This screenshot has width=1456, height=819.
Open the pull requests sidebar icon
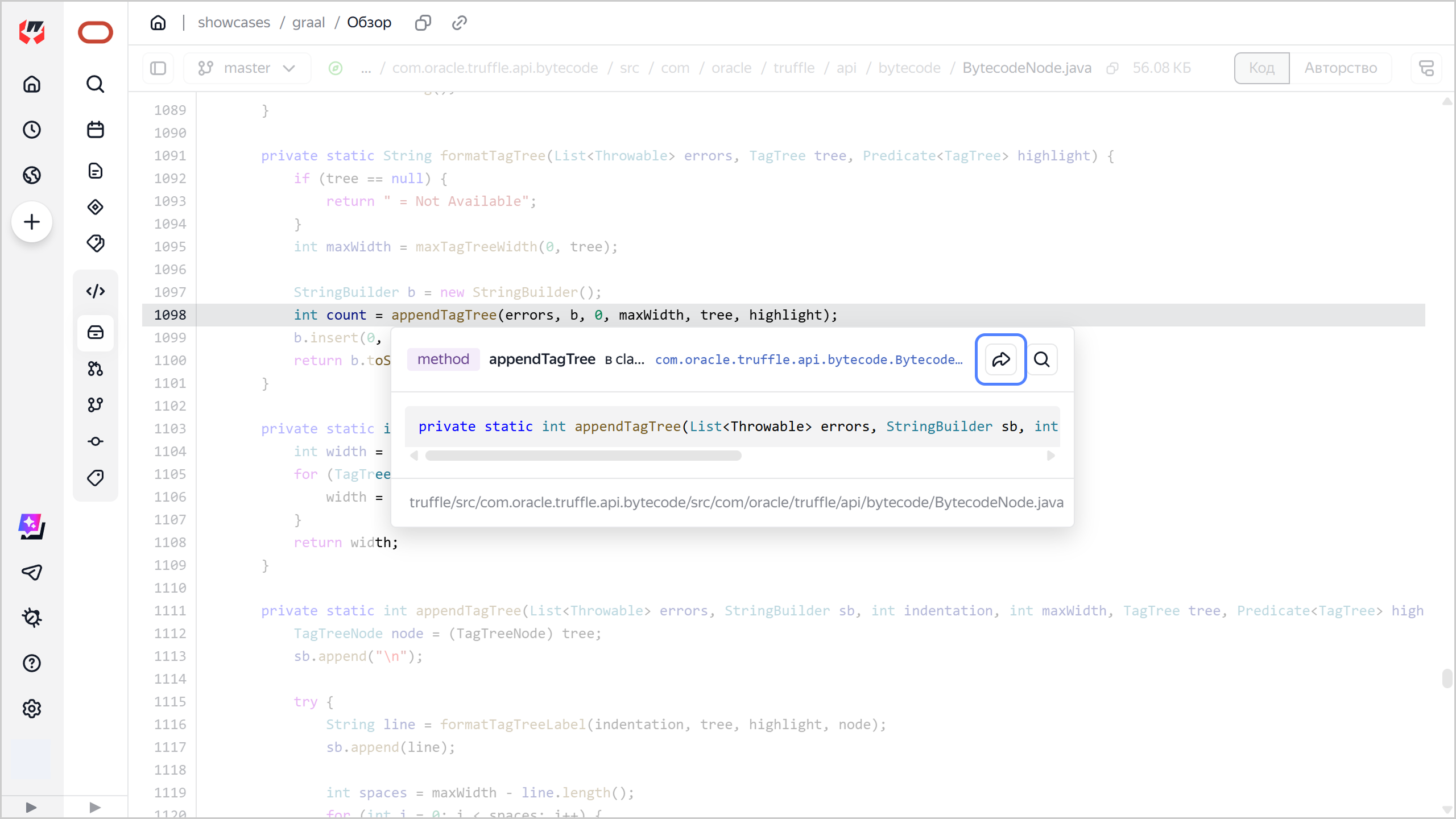(95, 369)
